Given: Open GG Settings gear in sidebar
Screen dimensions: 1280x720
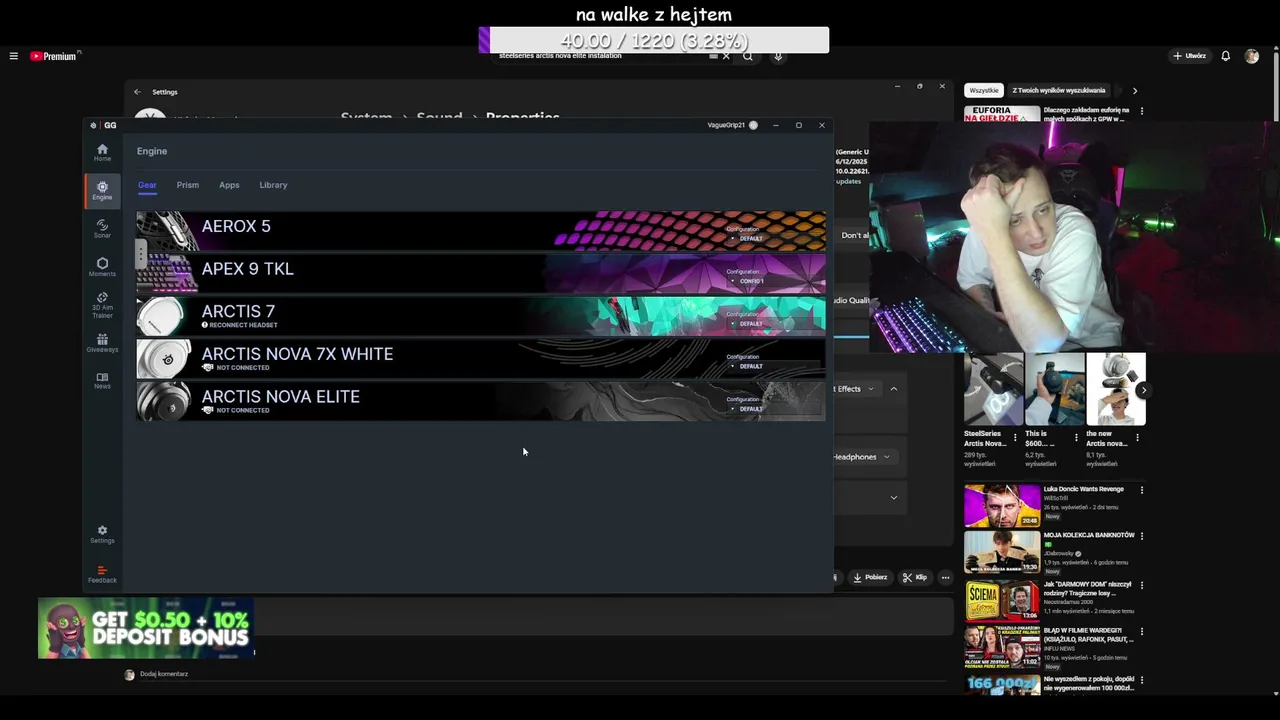Looking at the screenshot, I should 102,534.
